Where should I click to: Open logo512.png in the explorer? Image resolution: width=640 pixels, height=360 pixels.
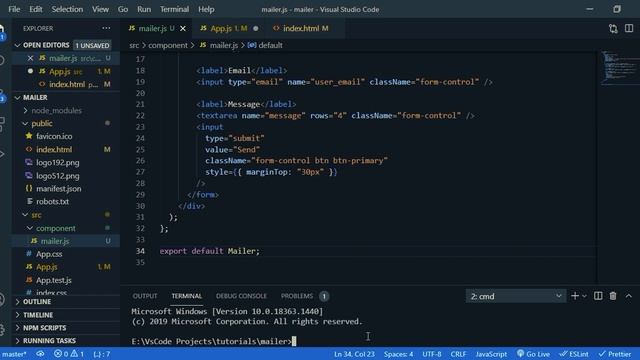coord(58,176)
